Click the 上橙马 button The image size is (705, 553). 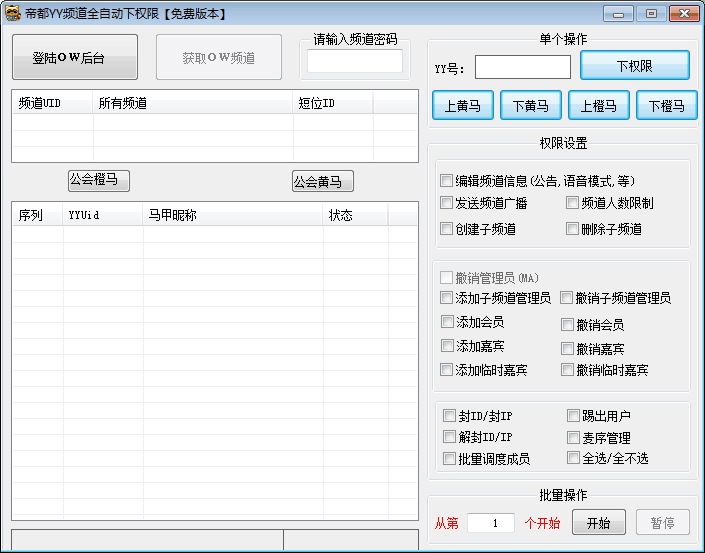[598, 105]
